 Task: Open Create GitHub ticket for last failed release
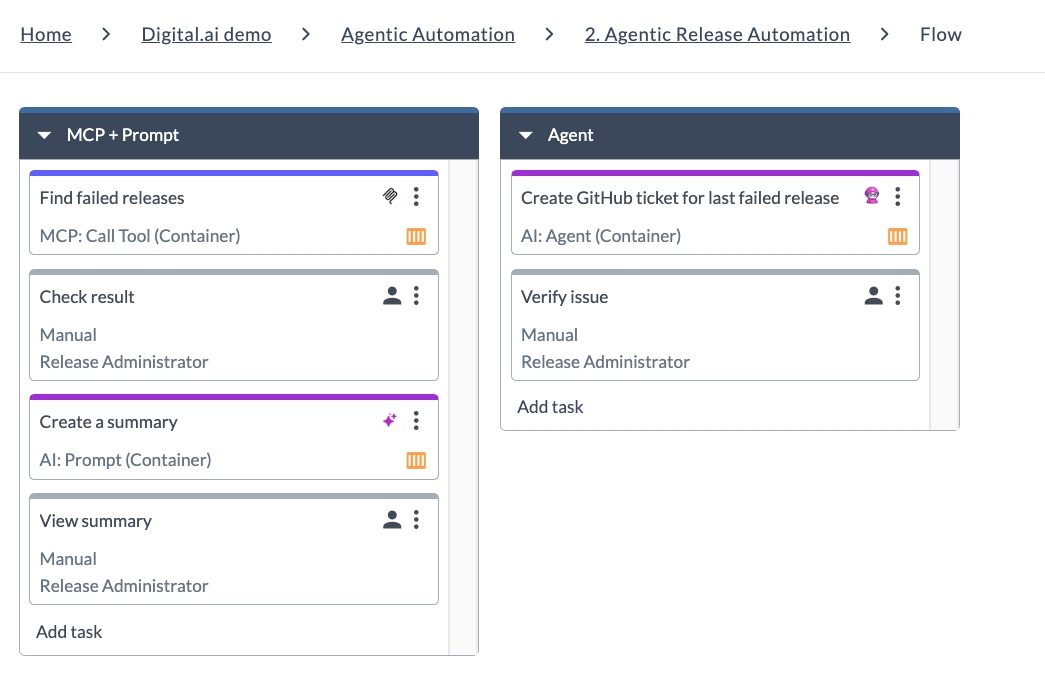[x=680, y=198]
